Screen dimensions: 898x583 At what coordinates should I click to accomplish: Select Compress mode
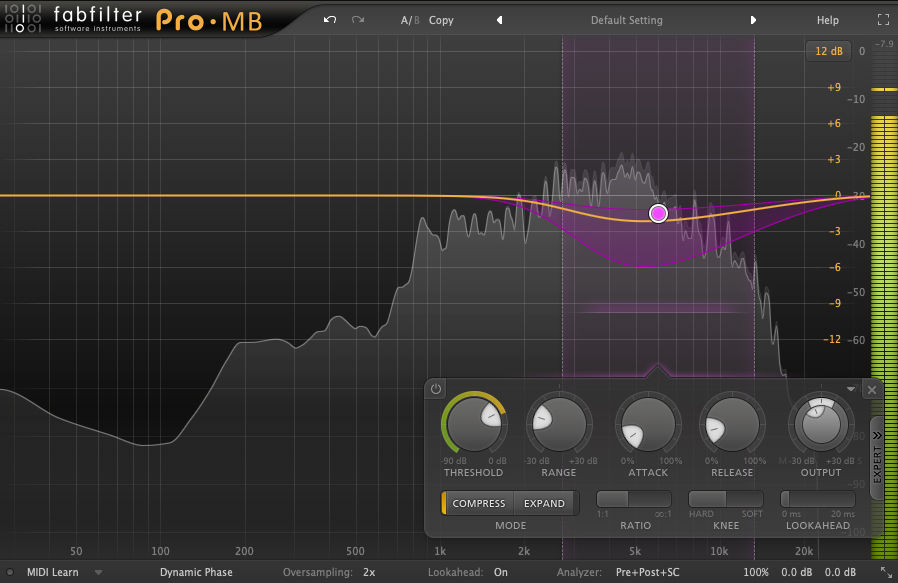pyautogui.click(x=478, y=503)
